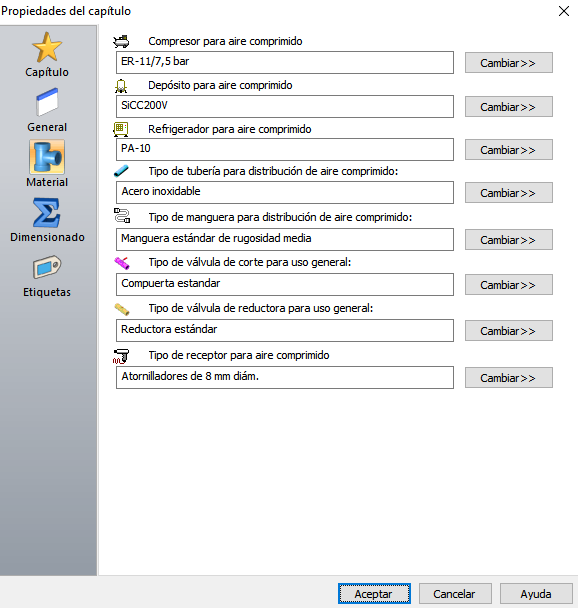Select the Material pipe fitting icon
578x608 pixels.
(47, 157)
